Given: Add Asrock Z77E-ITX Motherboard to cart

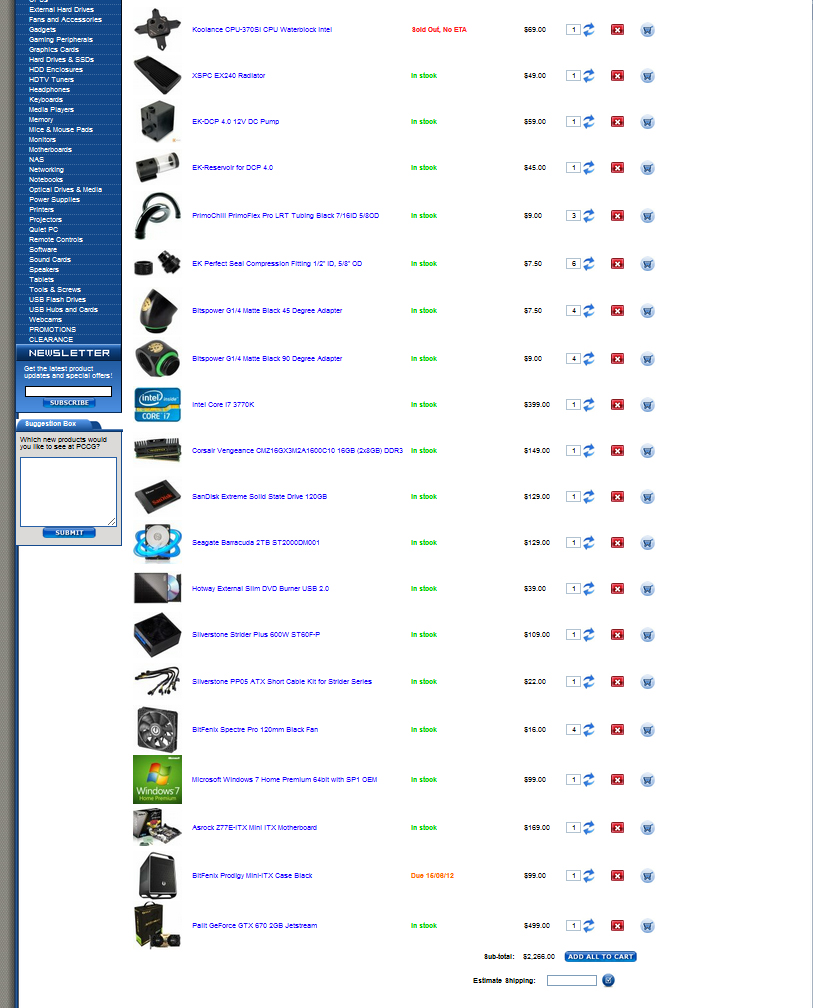Looking at the screenshot, I should click(647, 828).
